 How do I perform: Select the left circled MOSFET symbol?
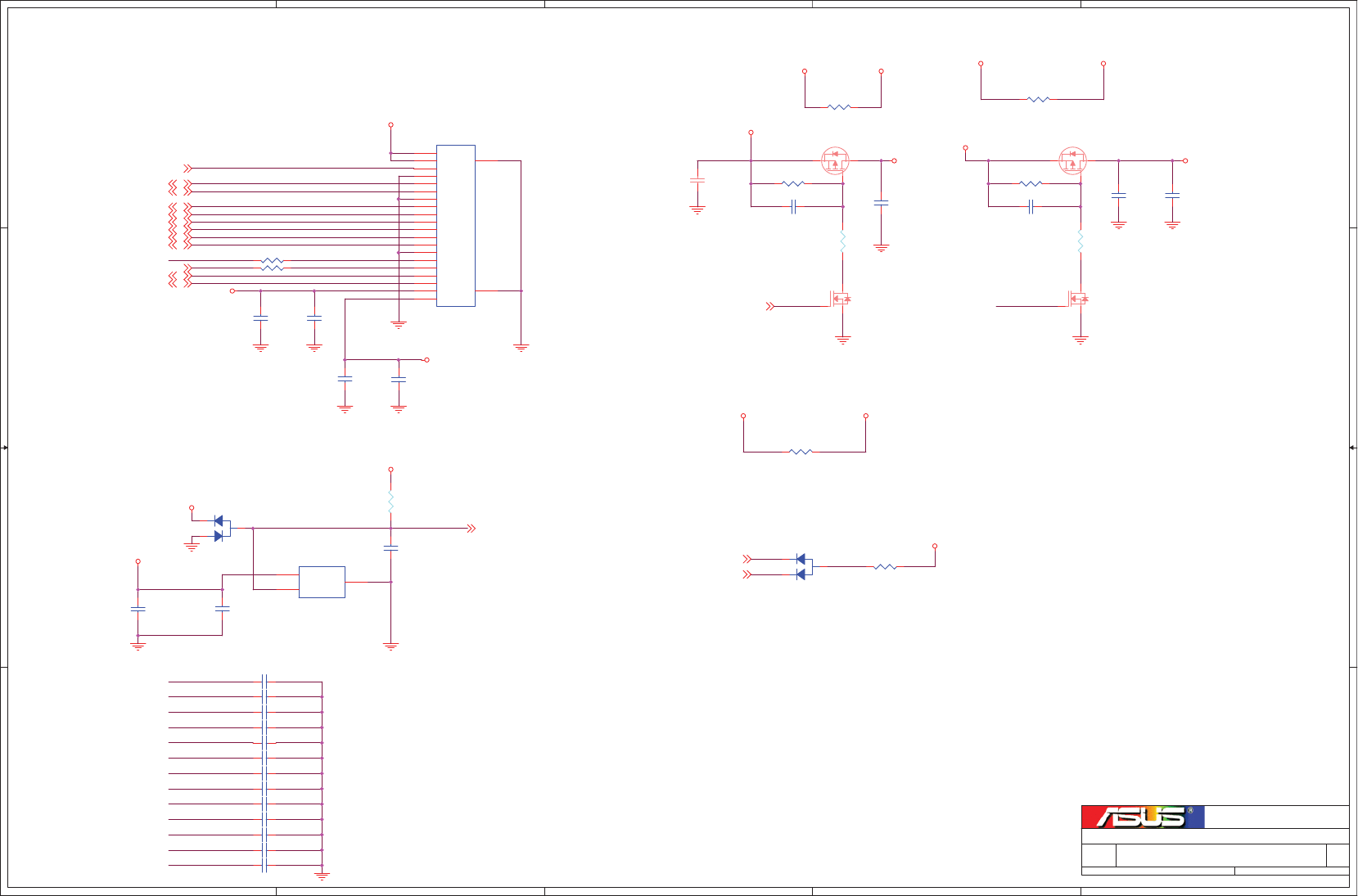[x=835, y=160]
